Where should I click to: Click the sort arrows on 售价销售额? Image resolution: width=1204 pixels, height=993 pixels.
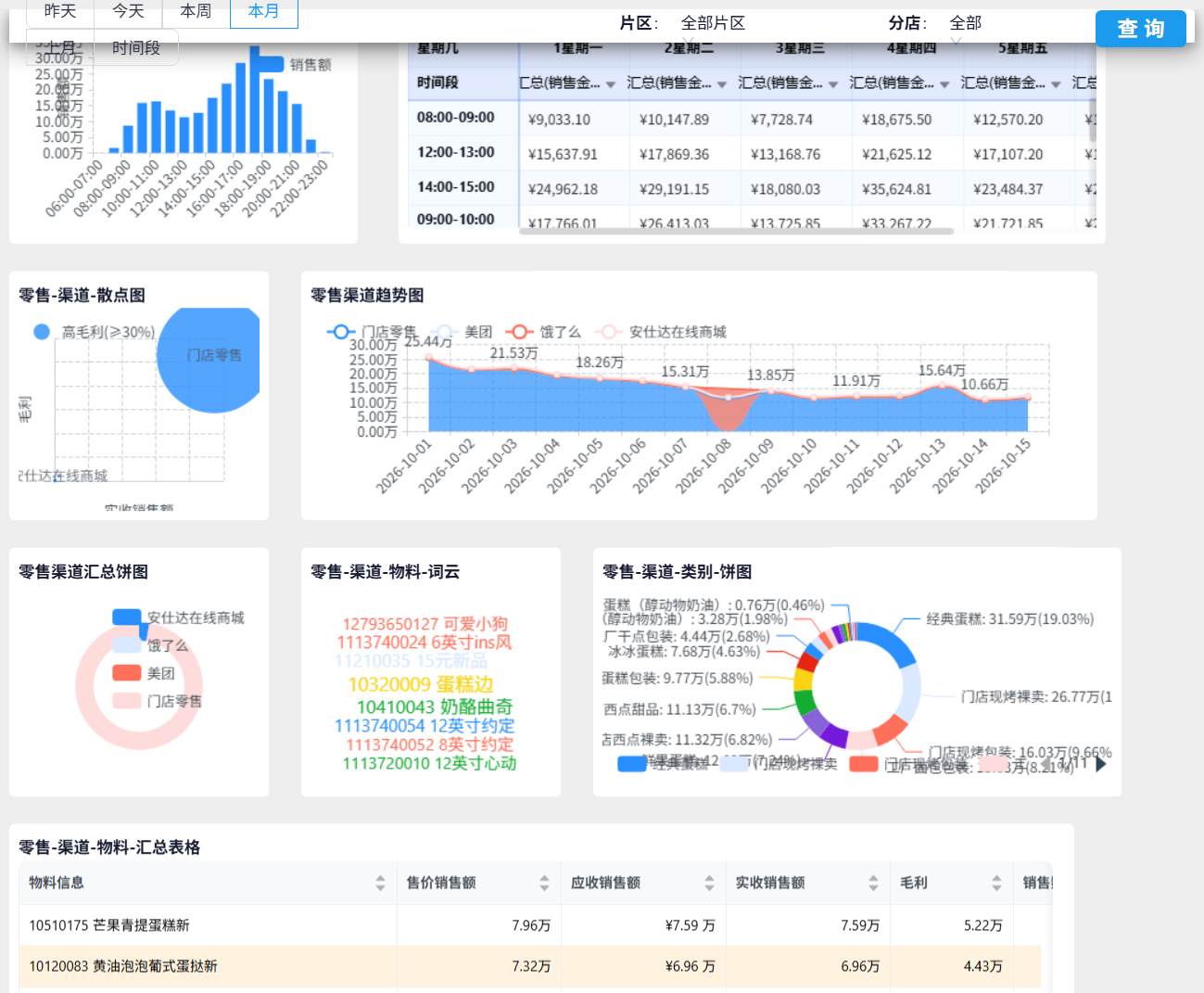[544, 884]
